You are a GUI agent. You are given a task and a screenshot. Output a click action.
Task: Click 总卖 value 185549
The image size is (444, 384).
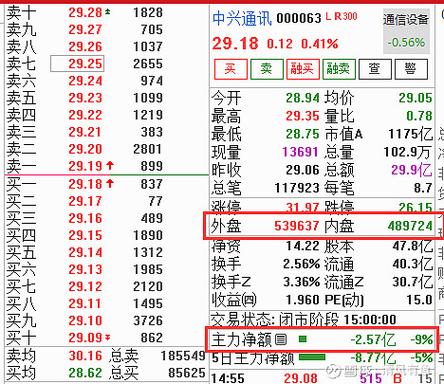click(x=183, y=356)
